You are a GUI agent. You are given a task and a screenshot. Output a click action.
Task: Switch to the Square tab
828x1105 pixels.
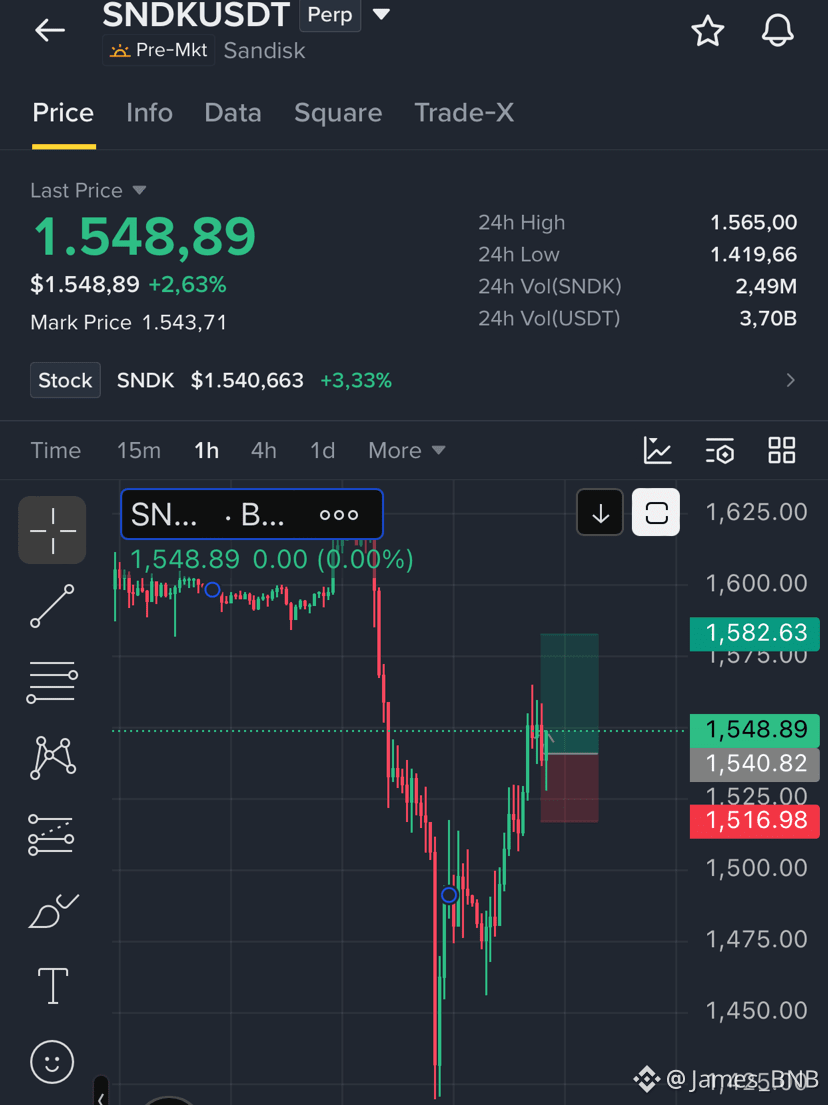pos(338,113)
